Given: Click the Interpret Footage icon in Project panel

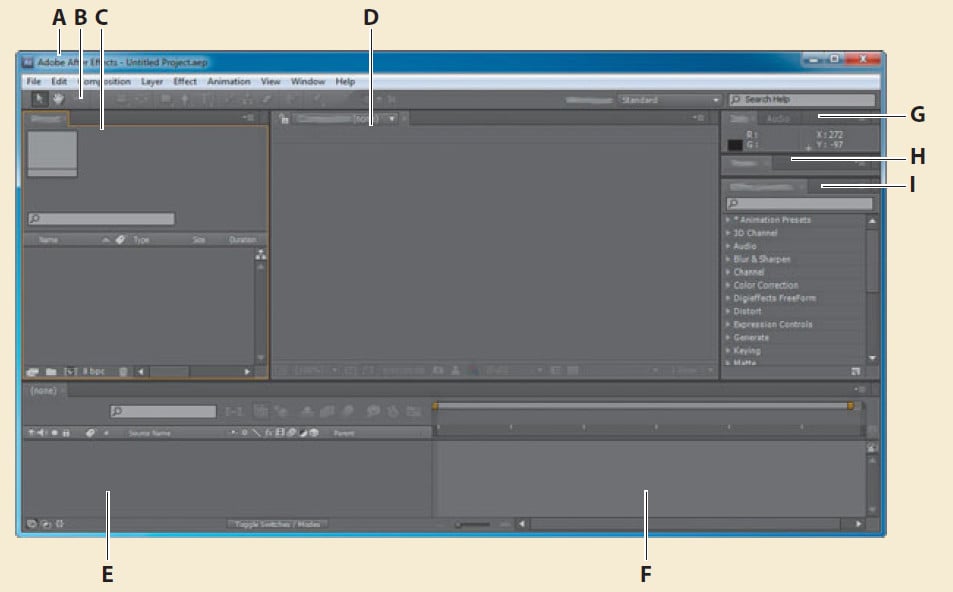Looking at the screenshot, I should (x=32, y=371).
